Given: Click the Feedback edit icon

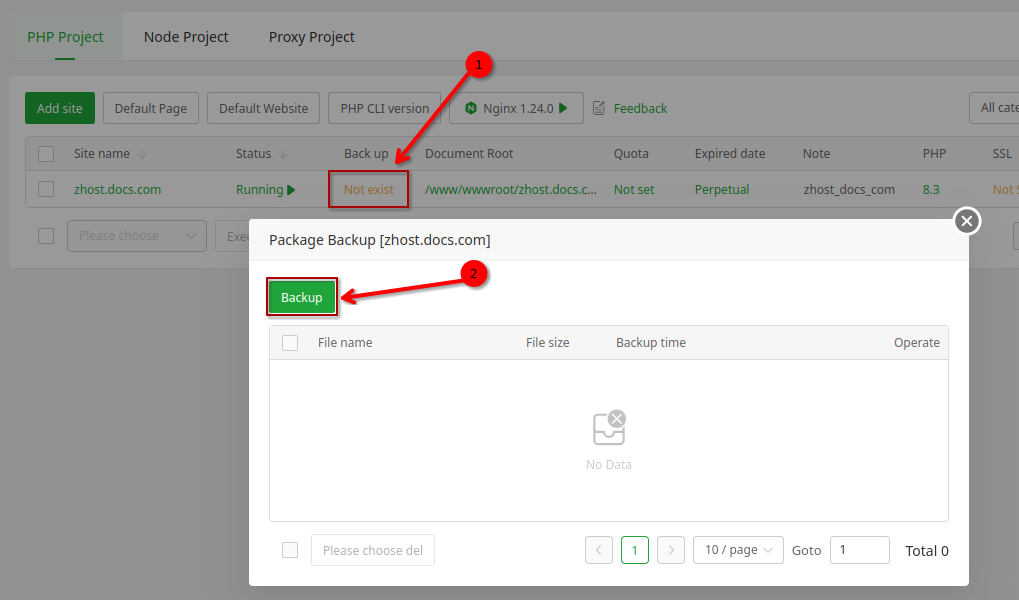Looking at the screenshot, I should [x=600, y=108].
